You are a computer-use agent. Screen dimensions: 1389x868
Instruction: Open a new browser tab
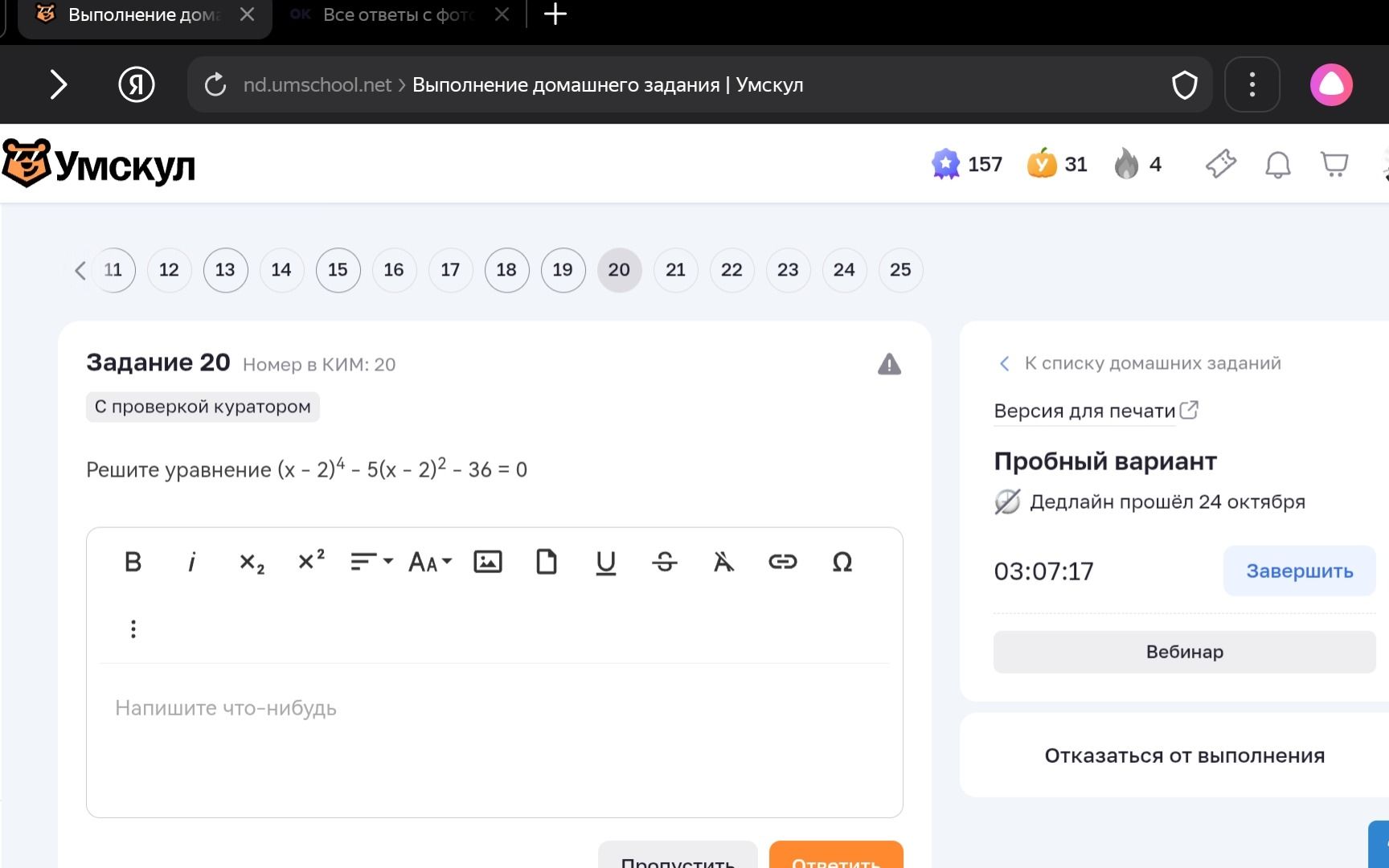click(x=555, y=14)
